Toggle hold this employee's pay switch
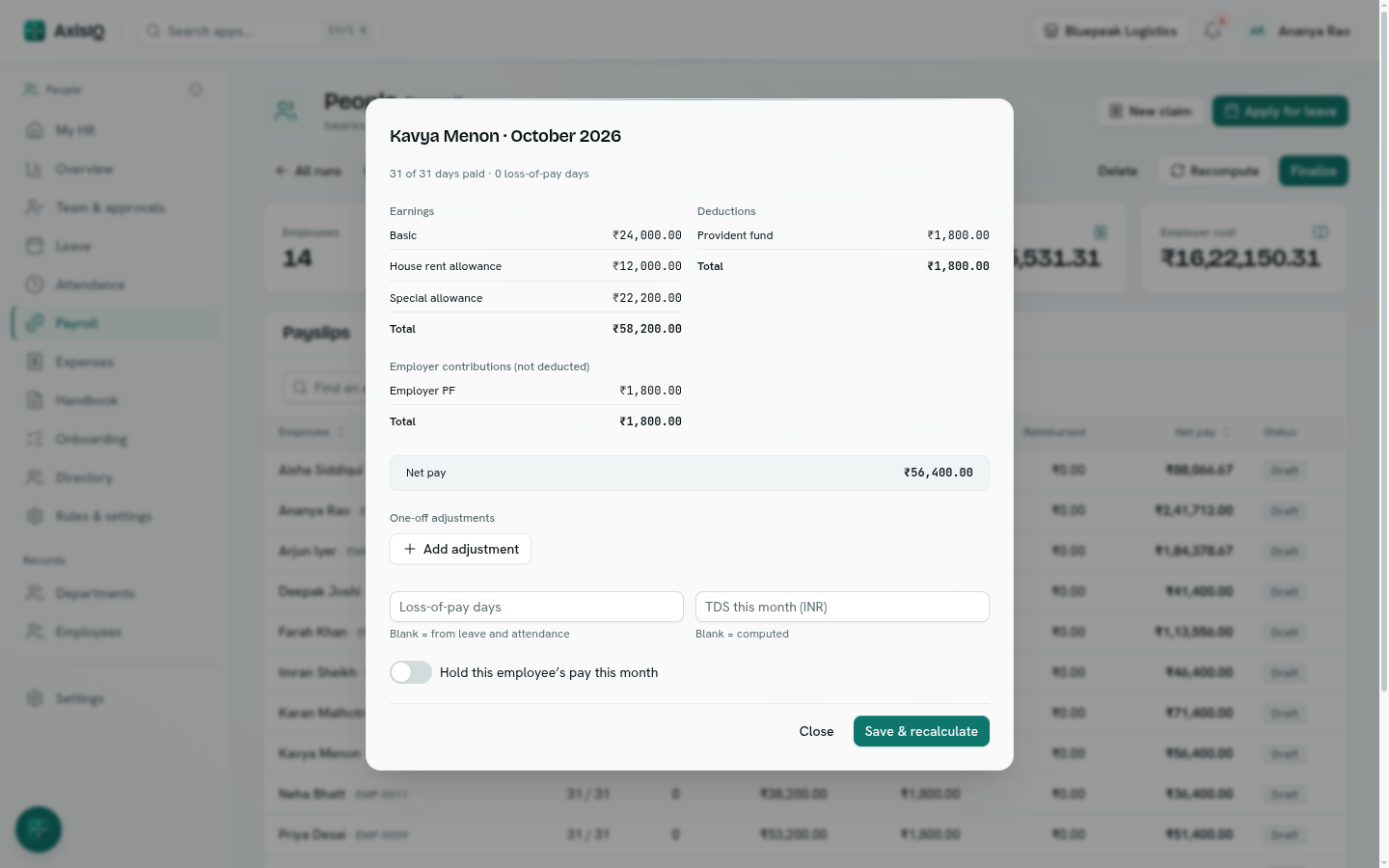The width and height of the screenshot is (1389, 868). click(x=411, y=672)
